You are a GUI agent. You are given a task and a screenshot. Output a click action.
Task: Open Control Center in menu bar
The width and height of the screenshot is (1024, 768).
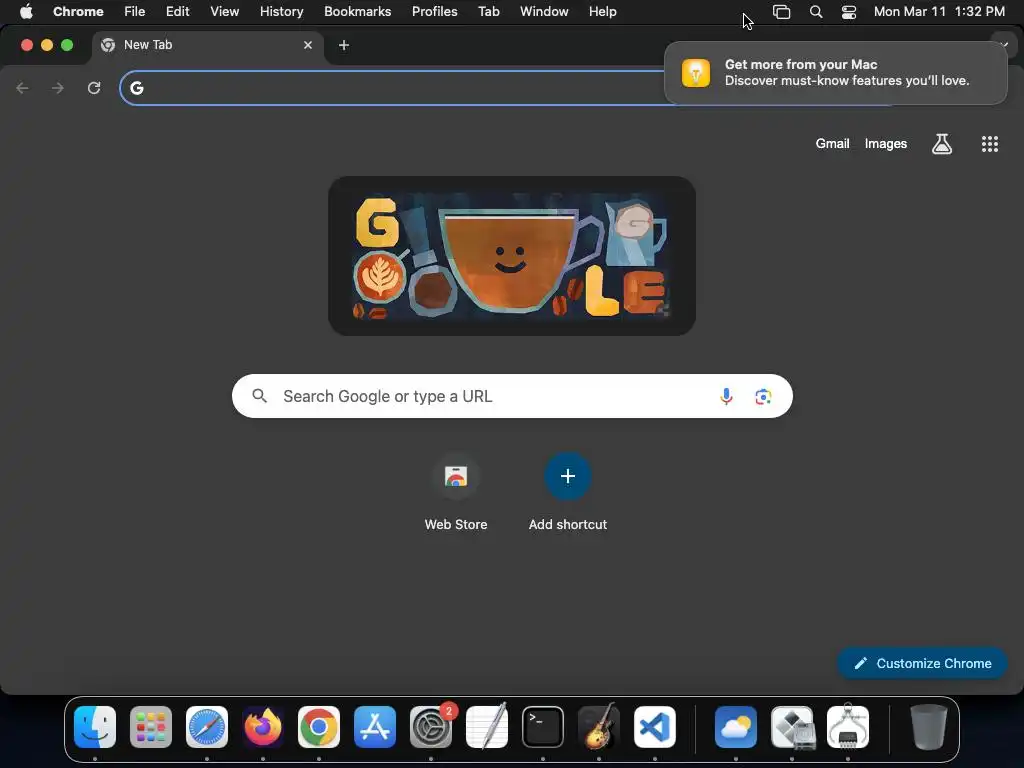point(848,11)
